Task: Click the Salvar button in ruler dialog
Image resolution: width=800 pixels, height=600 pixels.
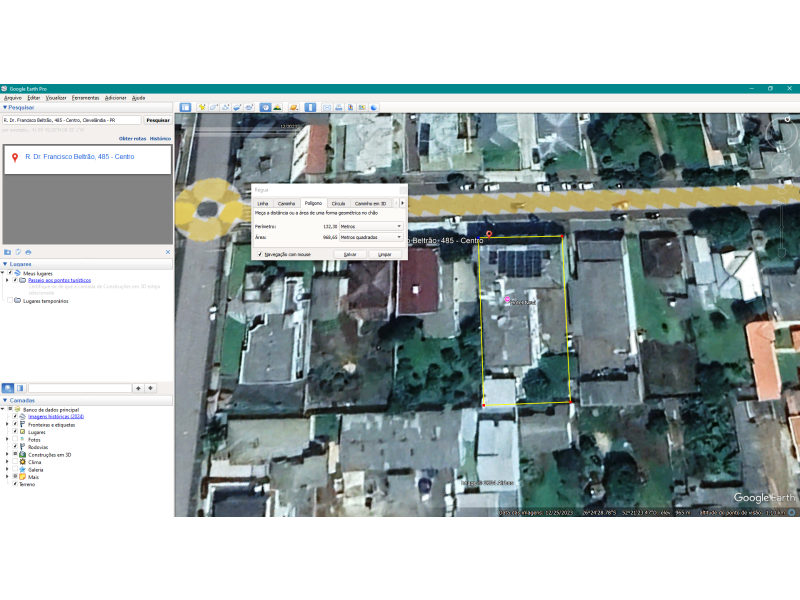Action: click(x=350, y=254)
